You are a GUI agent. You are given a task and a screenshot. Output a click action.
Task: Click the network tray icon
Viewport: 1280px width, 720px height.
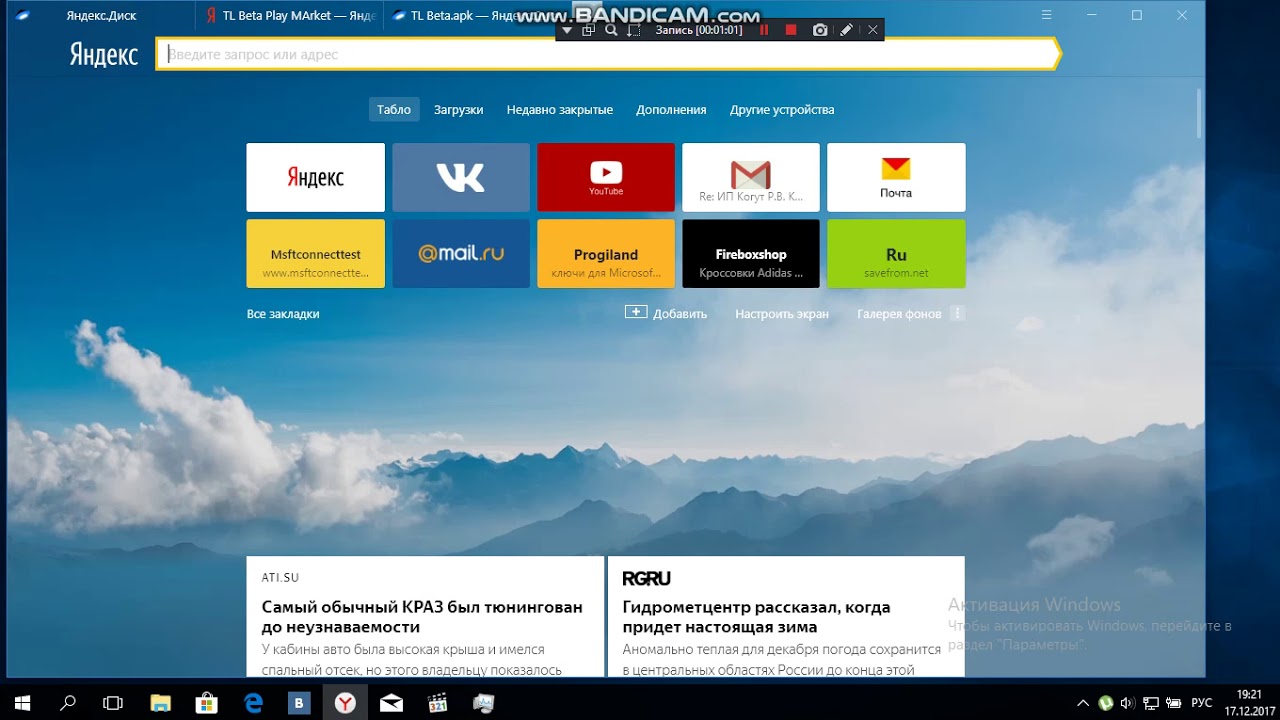click(1151, 703)
